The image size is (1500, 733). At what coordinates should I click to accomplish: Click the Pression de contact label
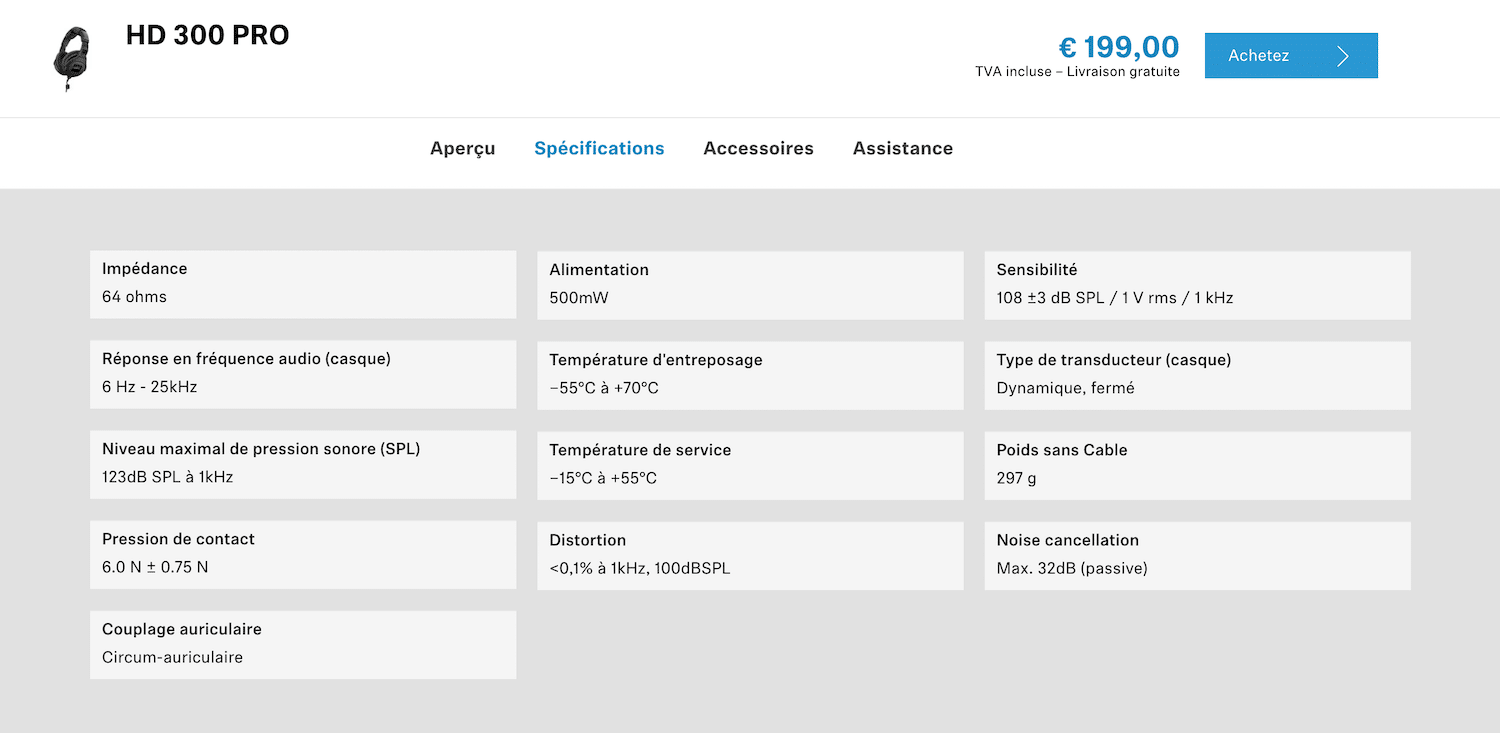pyautogui.click(x=178, y=539)
